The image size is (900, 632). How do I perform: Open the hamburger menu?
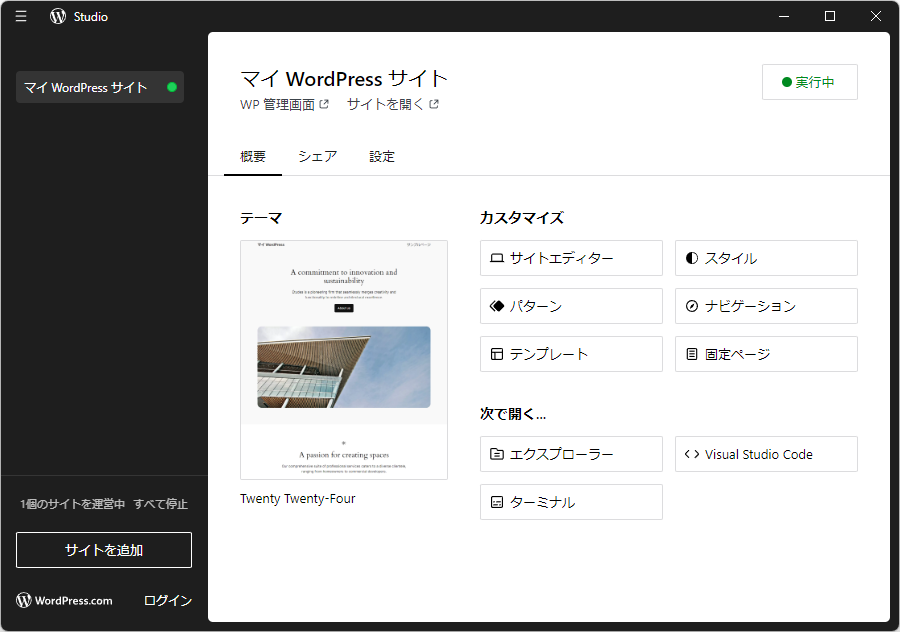(x=20, y=16)
